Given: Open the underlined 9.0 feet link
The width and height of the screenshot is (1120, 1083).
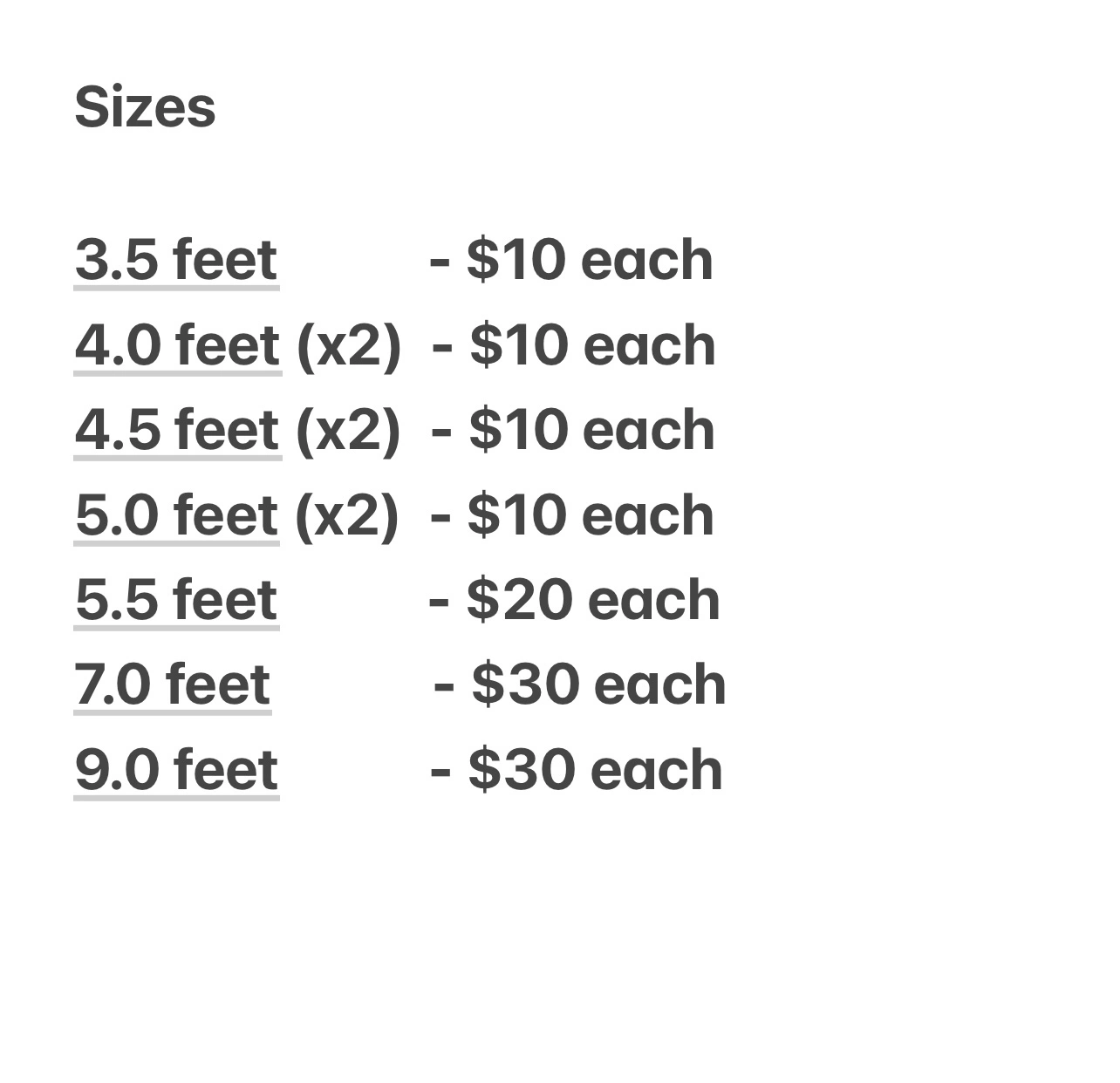Looking at the screenshot, I should tap(176, 770).
